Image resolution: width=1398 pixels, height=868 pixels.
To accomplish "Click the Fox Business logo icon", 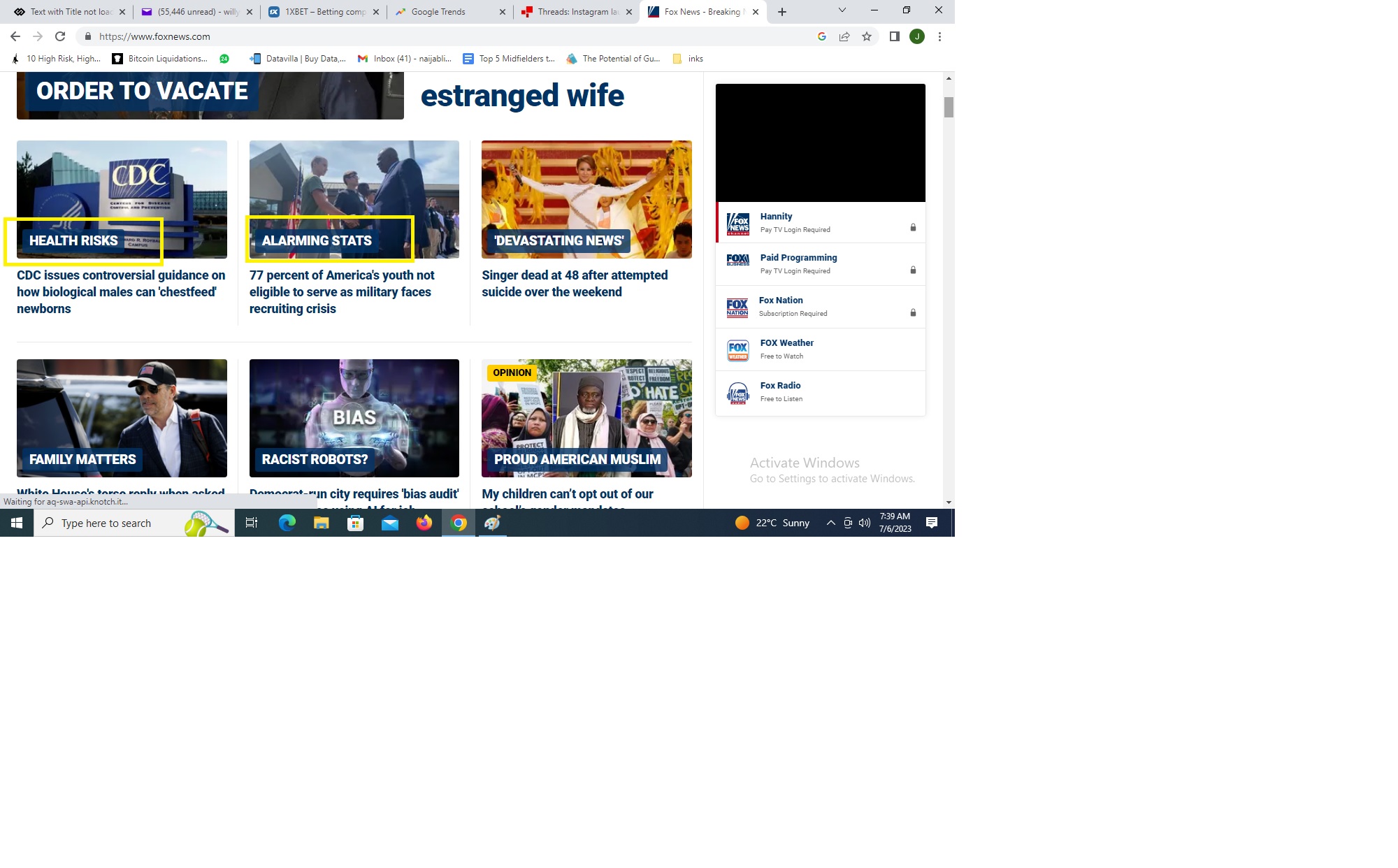I will 738,260.
